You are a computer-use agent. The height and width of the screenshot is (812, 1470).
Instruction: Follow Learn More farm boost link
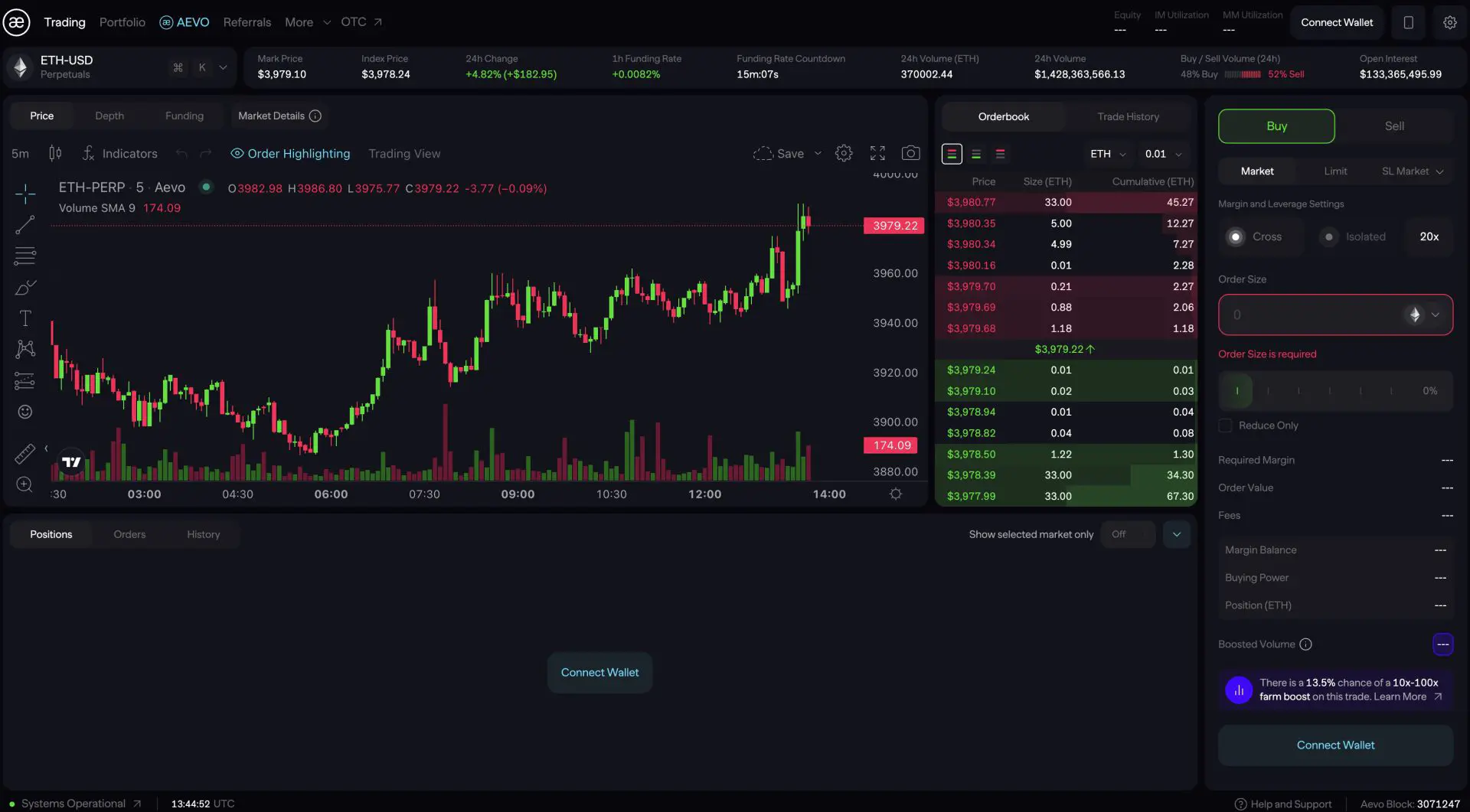tap(1407, 696)
